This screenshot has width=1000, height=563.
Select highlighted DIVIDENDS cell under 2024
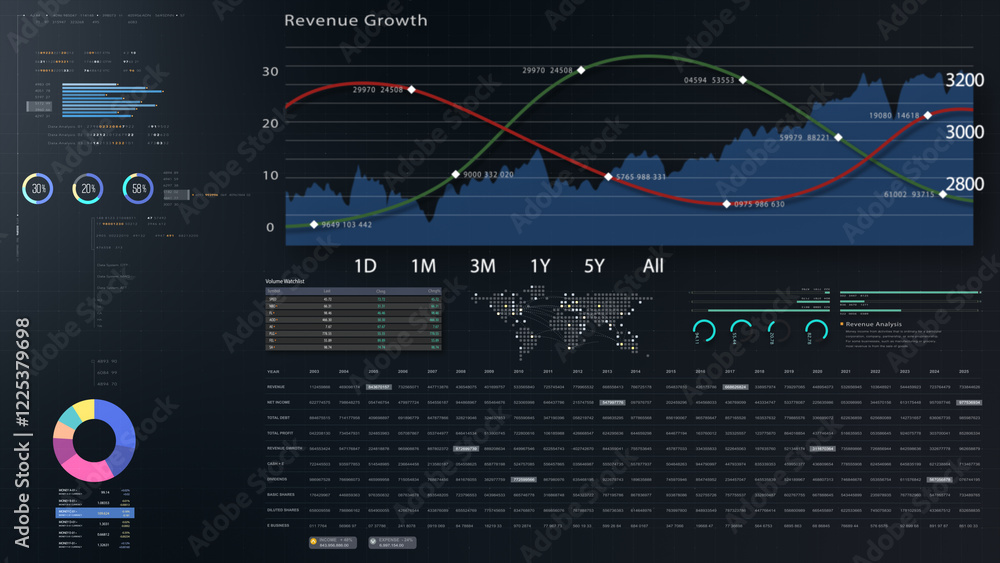point(939,479)
